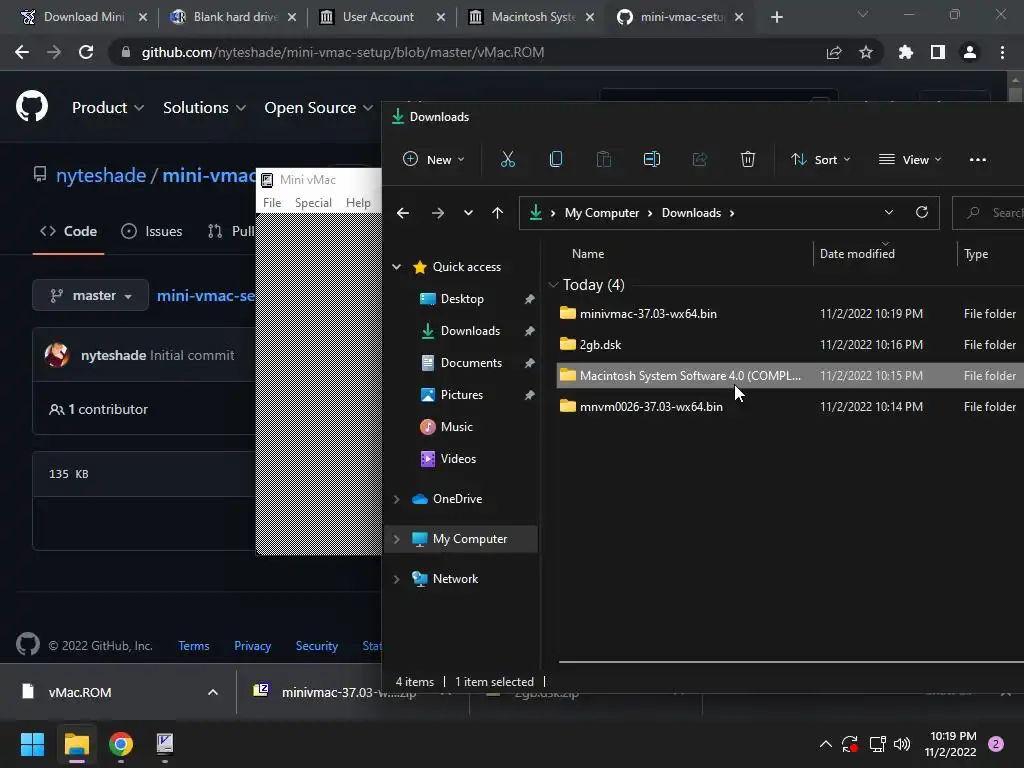Open the notification badge in the tray
Image resolution: width=1024 pixels, height=768 pixels.
(x=996, y=744)
